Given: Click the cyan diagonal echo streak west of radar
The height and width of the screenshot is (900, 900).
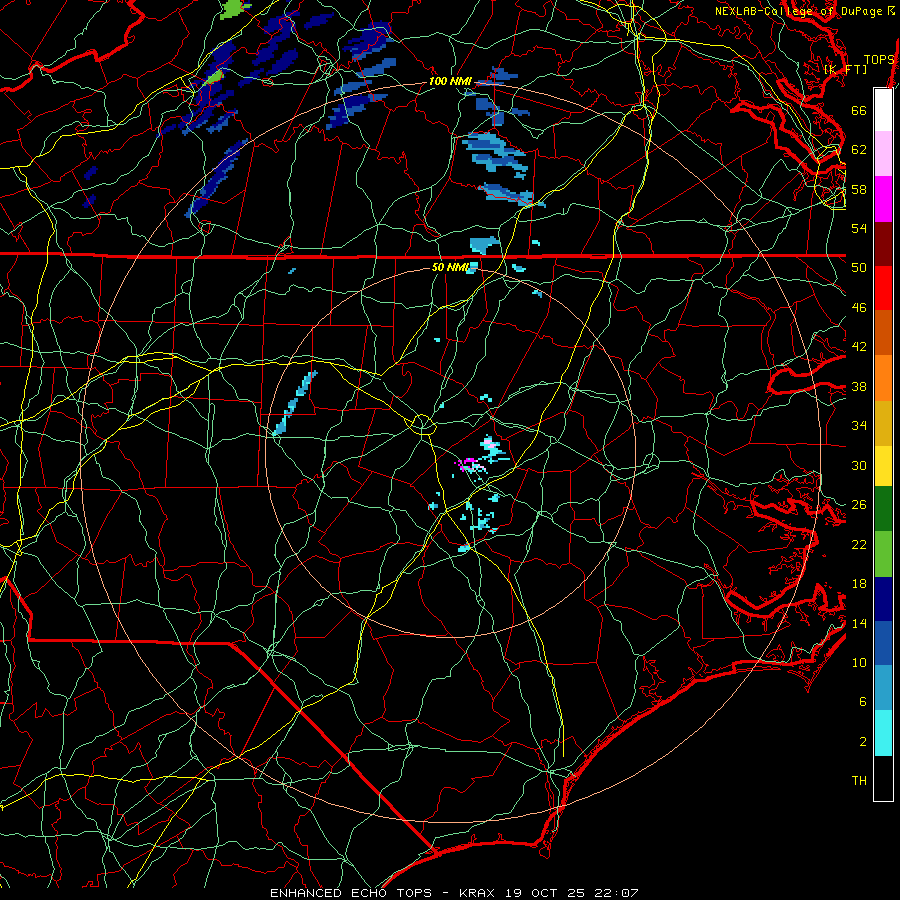Looking at the screenshot, I should click(x=294, y=404).
